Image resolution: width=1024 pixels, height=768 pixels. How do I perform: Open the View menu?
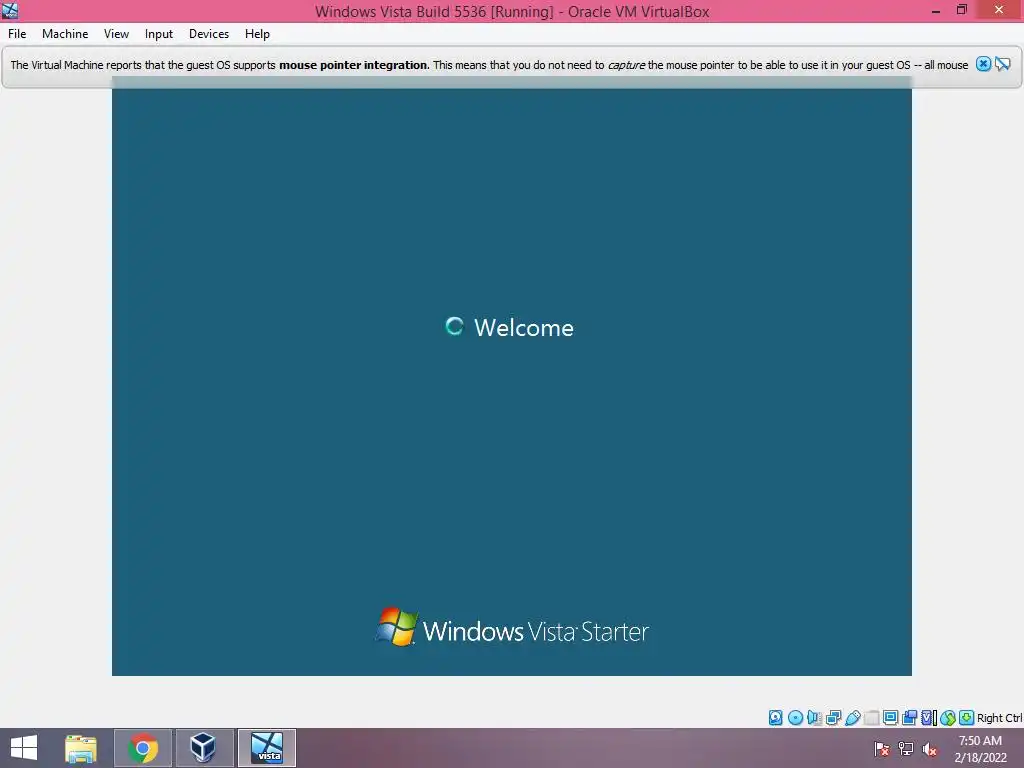116,34
